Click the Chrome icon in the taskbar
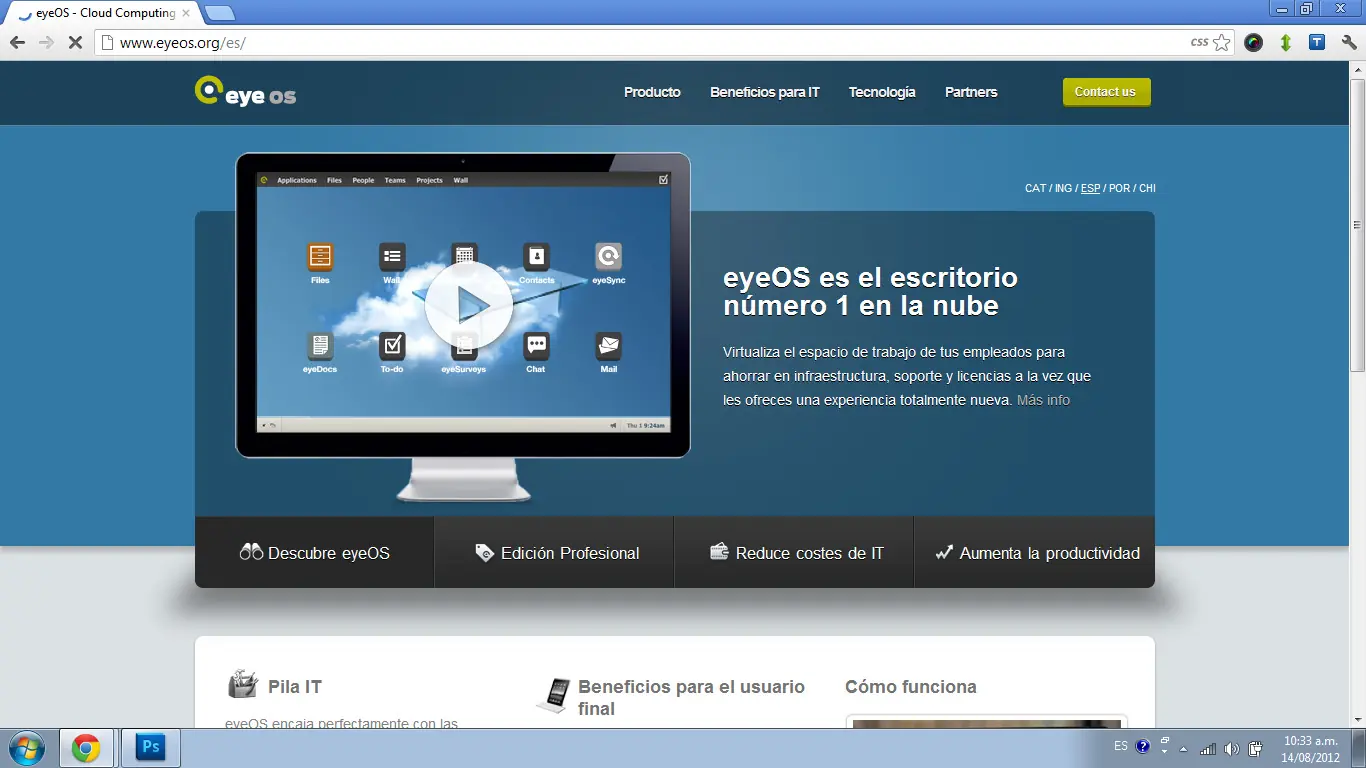 [x=86, y=748]
